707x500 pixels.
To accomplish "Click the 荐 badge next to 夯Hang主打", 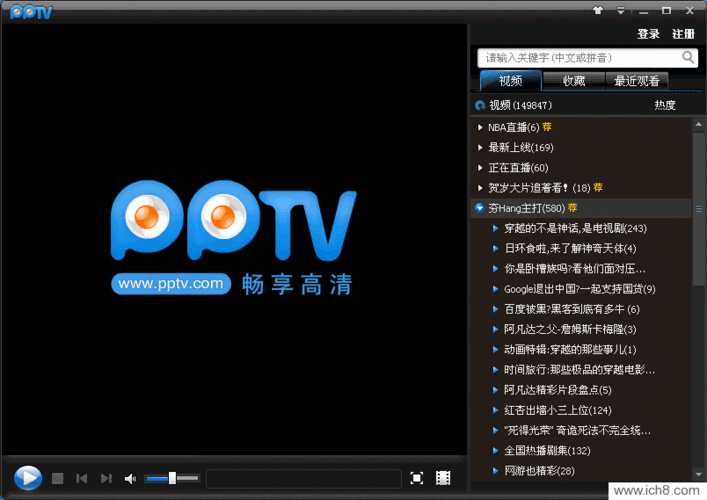I will click(x=573, y=208).
